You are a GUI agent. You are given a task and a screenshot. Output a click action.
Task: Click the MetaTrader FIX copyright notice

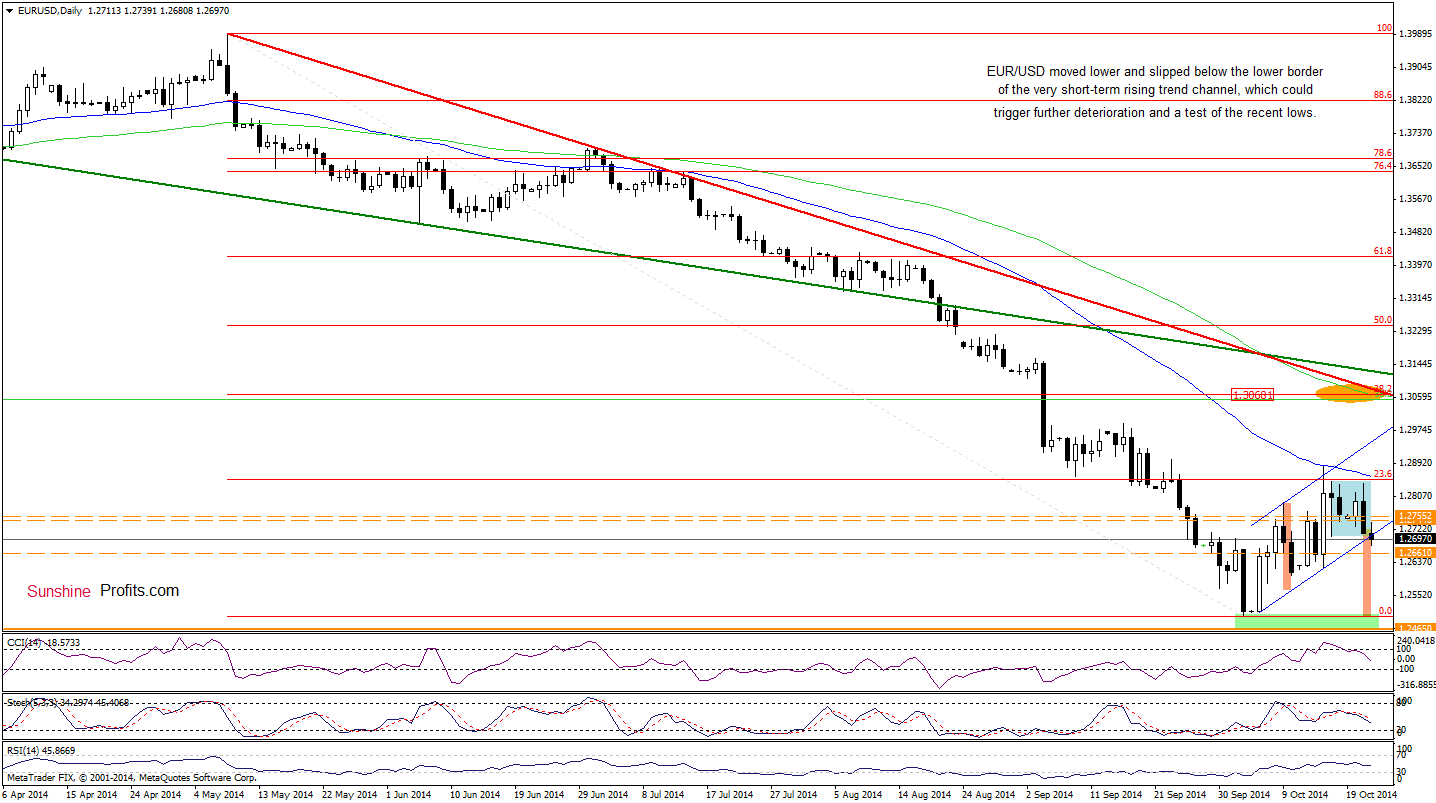[130, 777]
